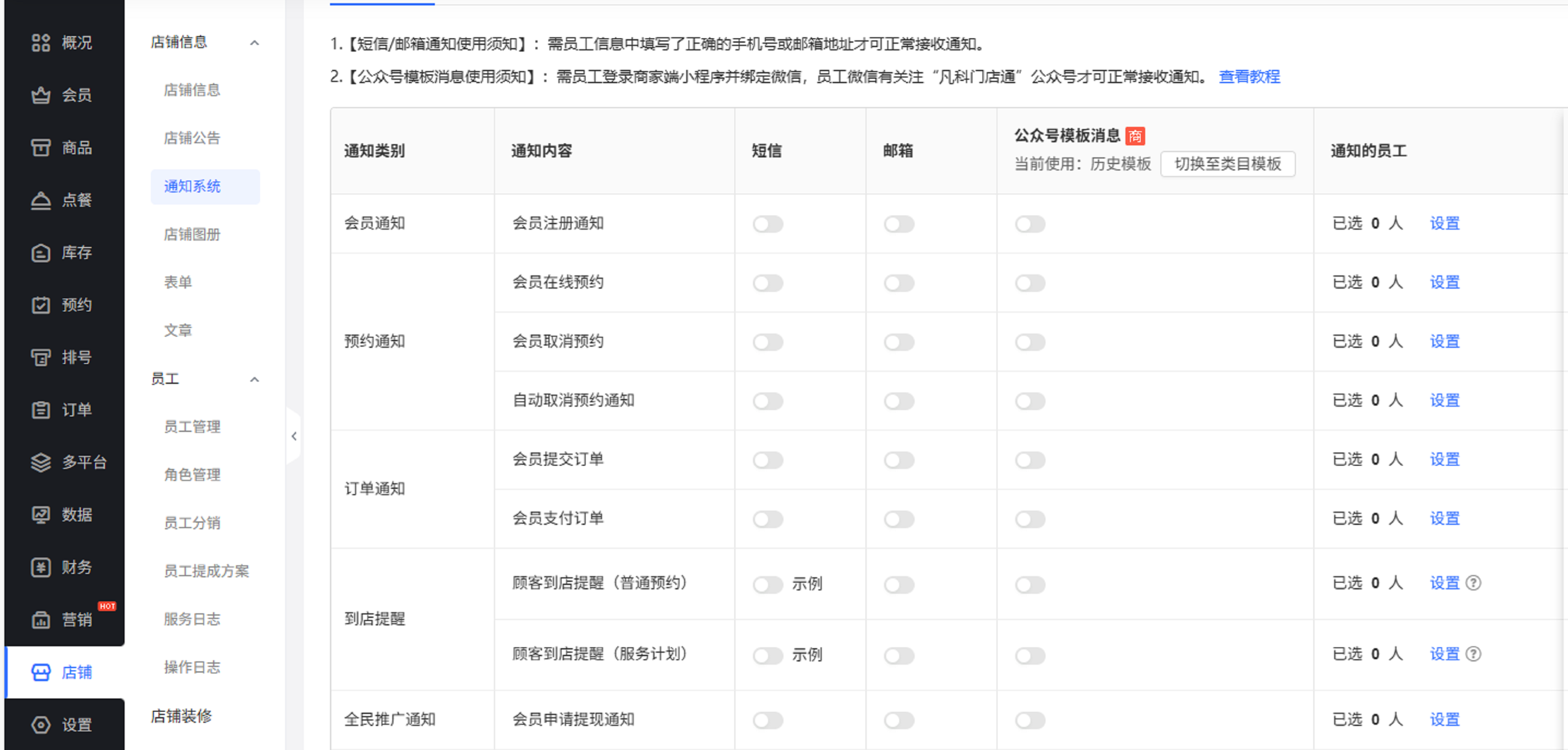Open the 概况 overview icon in sidebar
This screenshot has height=750, width=1568.
point(41,43)
